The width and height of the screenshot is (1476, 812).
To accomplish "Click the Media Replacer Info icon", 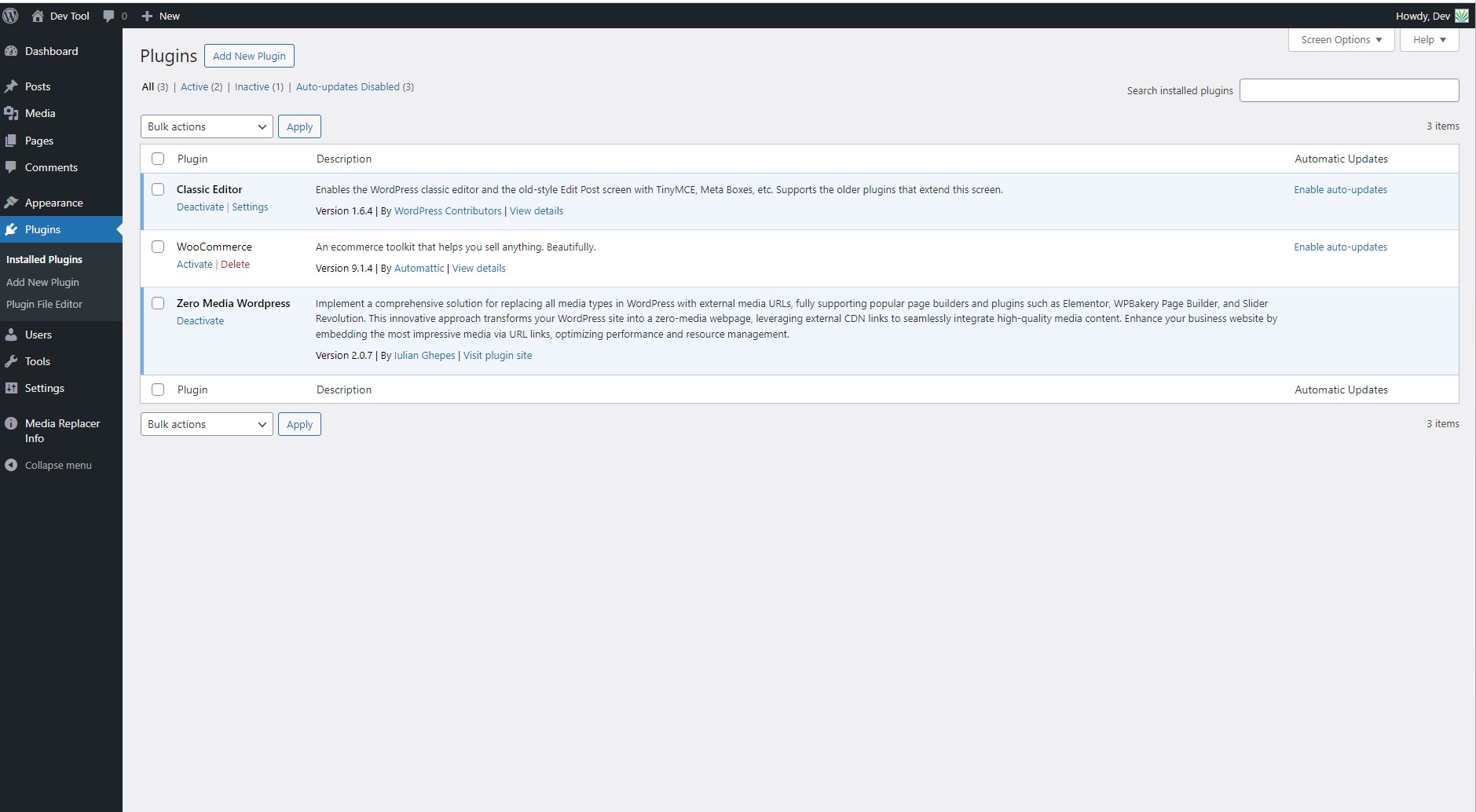I will coord(11,423).
